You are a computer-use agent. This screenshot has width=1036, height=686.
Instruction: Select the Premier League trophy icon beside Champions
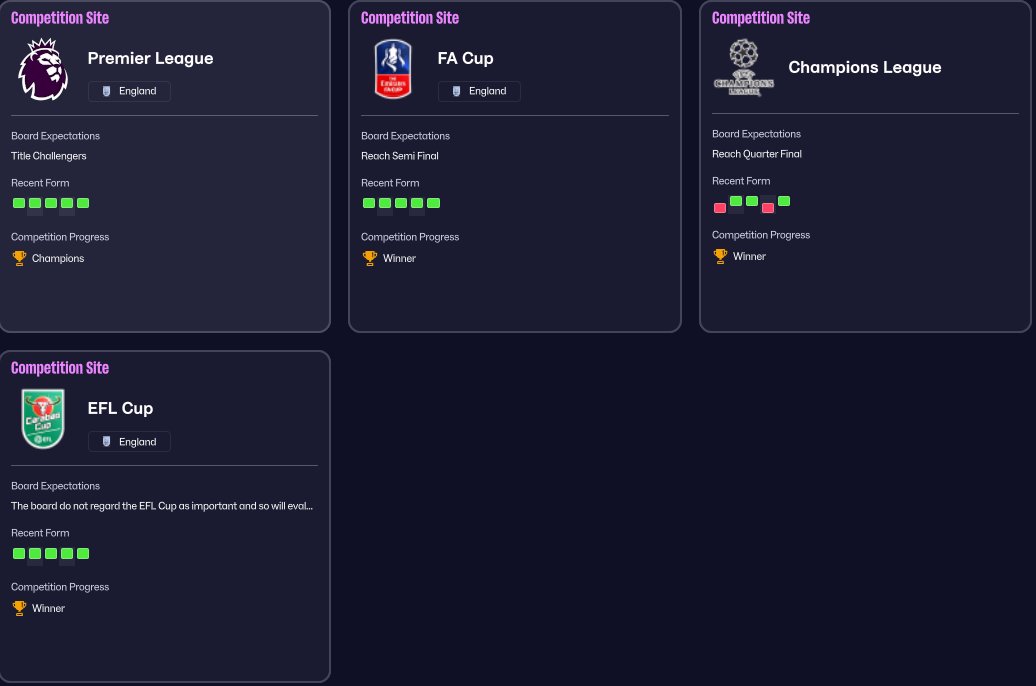point(19,258)
